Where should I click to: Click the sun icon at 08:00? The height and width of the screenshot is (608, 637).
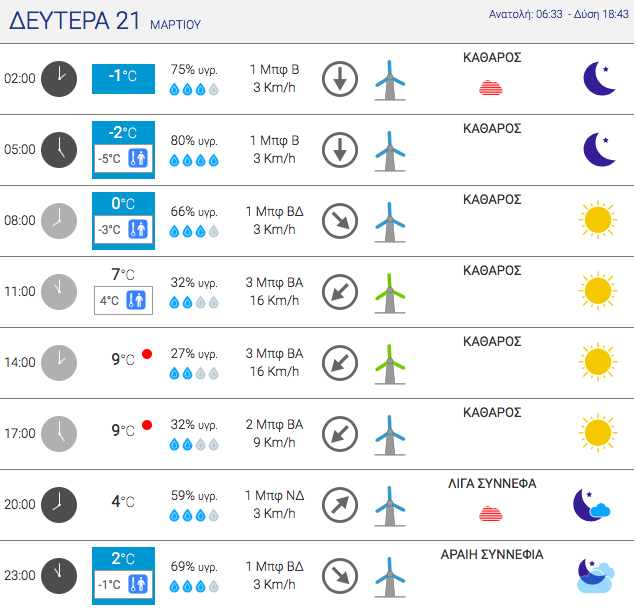[x=598, y=220]
